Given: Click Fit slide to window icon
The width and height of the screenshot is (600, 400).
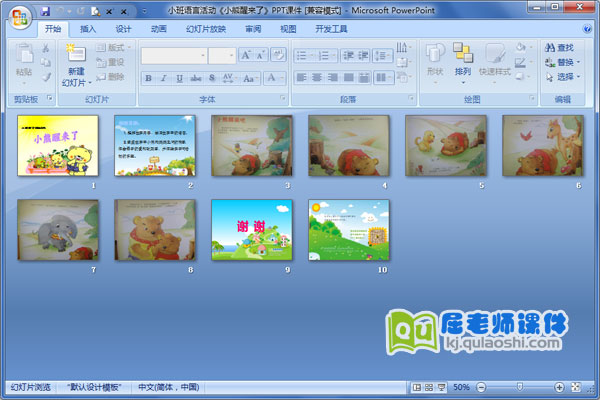Looking at the screenshot, I should tap(576, 387).
